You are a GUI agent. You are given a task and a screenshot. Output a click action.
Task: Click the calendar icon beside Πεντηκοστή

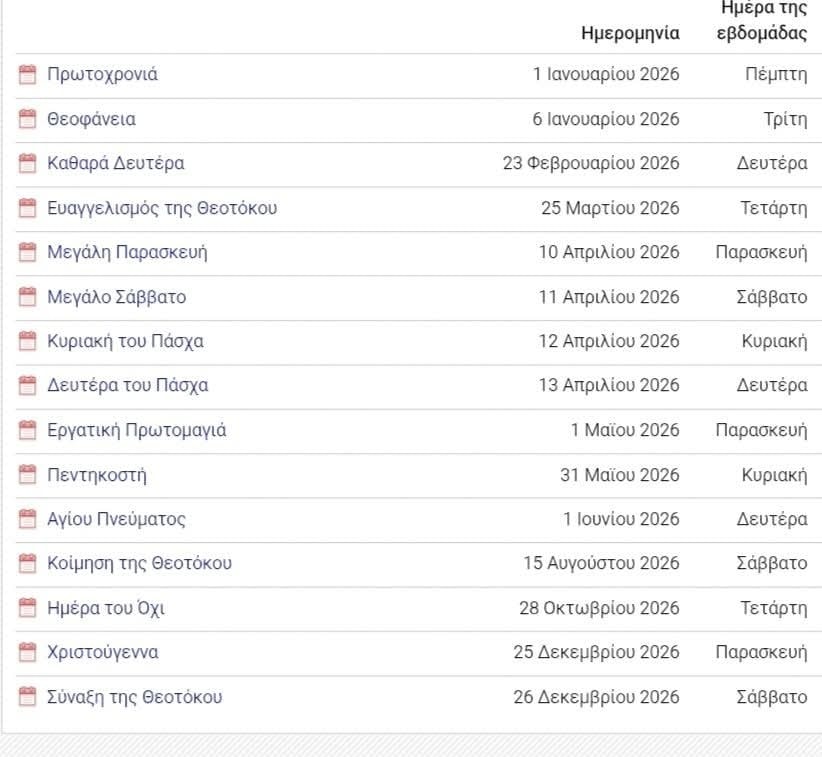click(x=28, y=475)
